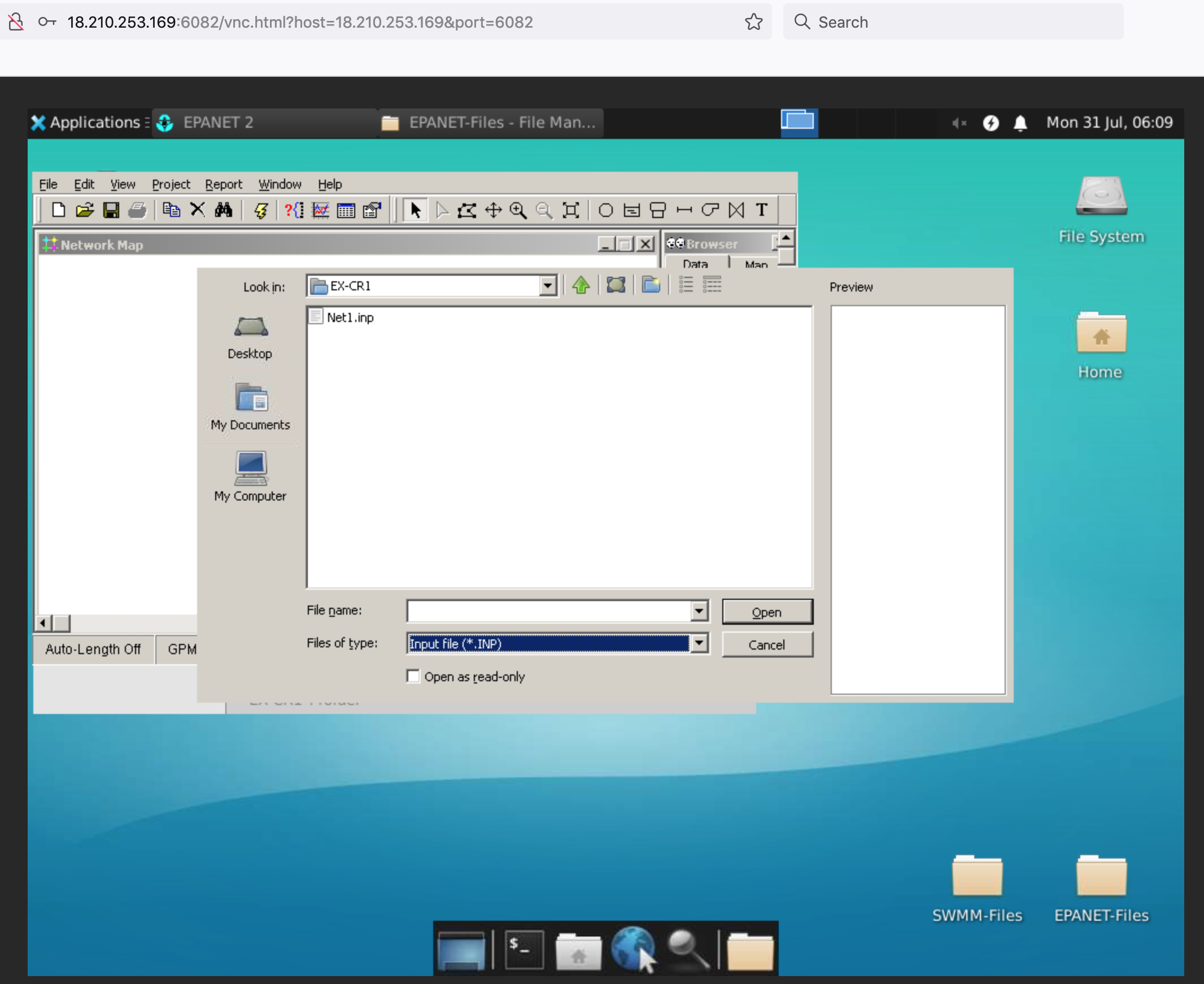This screenshot has width=1204, height=984.
Task: Click the Table toolbar icon
Action: [x=346, y=210]
